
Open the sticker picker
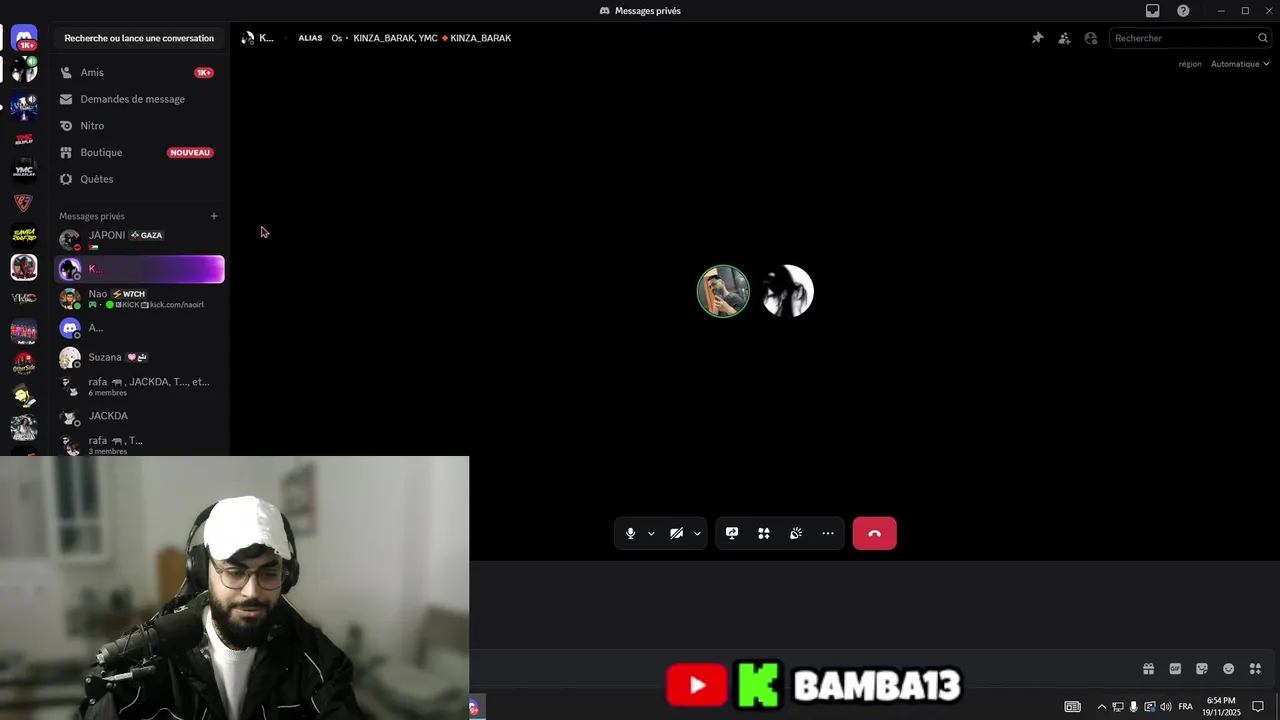[x=1202, y=669]
